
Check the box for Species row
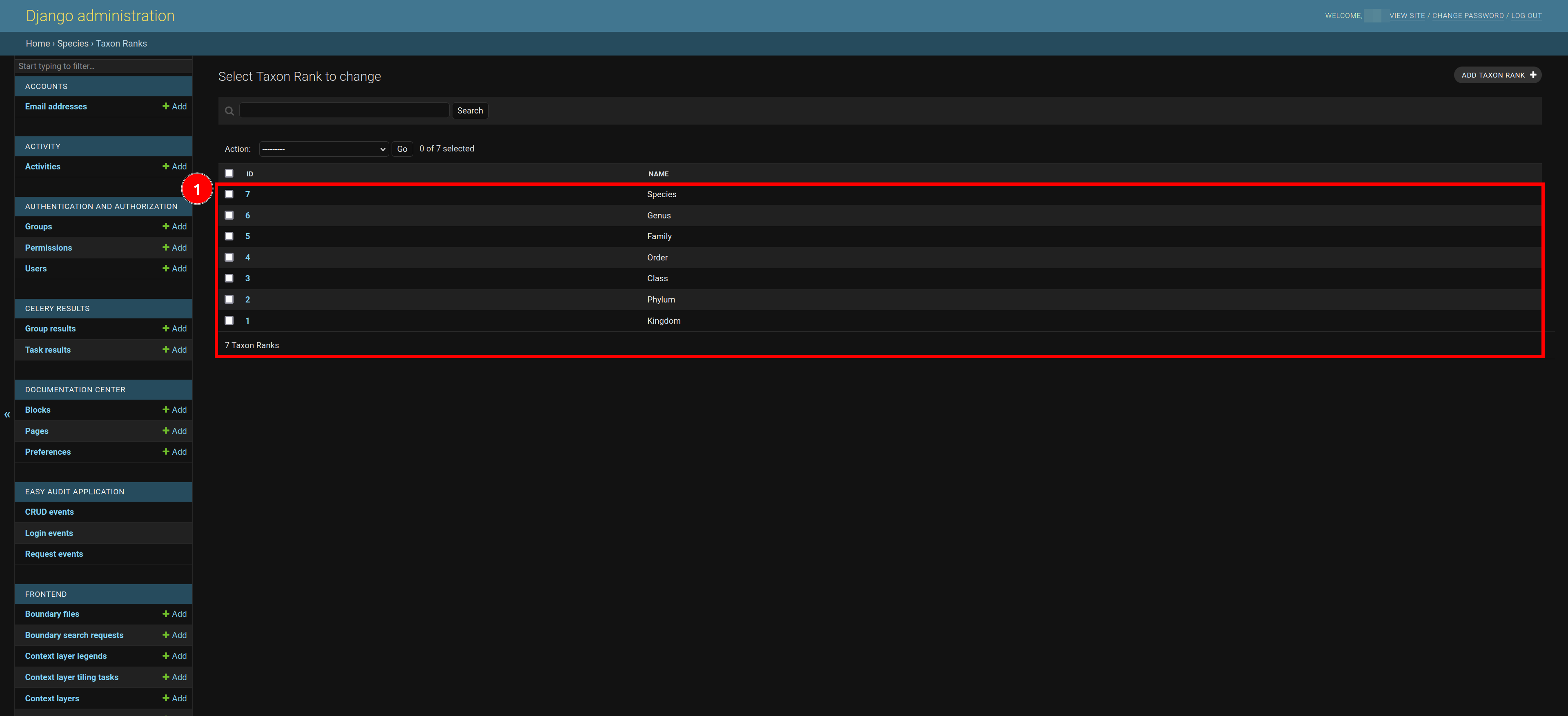tap(229, 194)
